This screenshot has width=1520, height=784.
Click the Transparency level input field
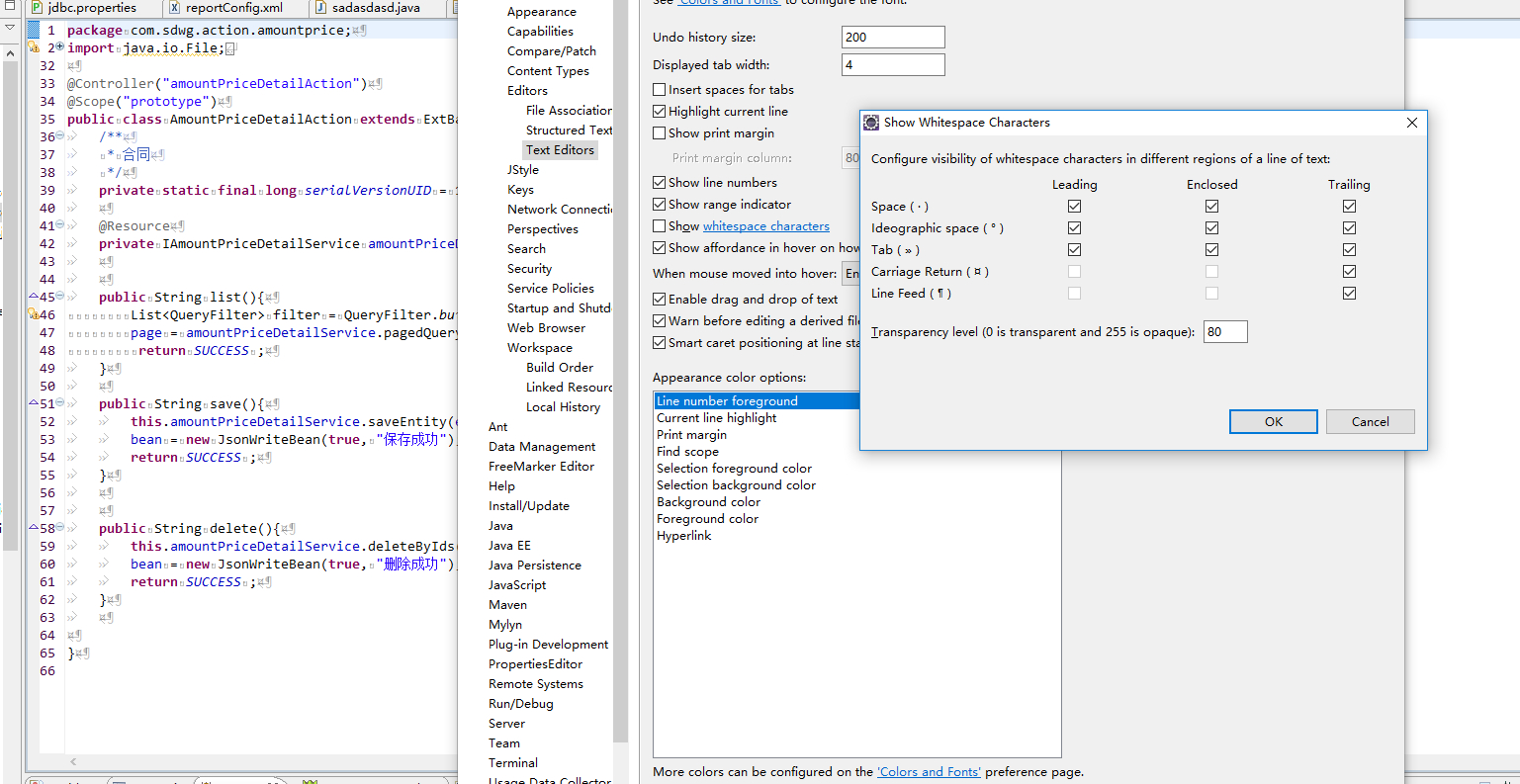click(x=1225, y=332)
